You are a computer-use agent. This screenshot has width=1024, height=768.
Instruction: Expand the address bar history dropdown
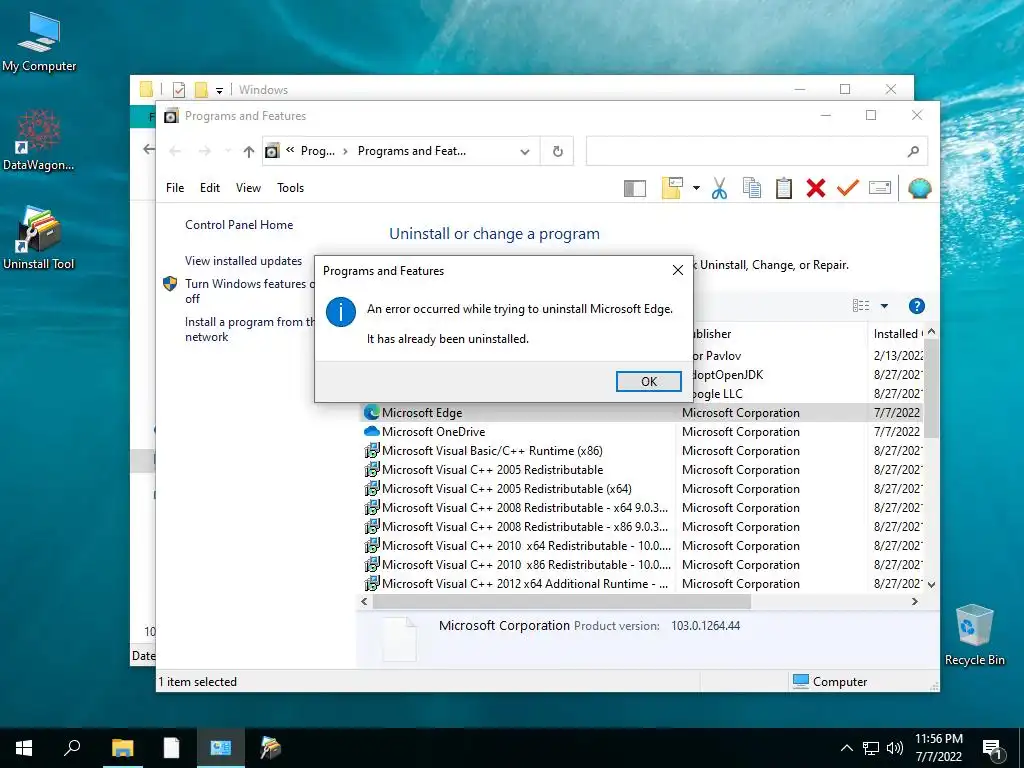524,152
